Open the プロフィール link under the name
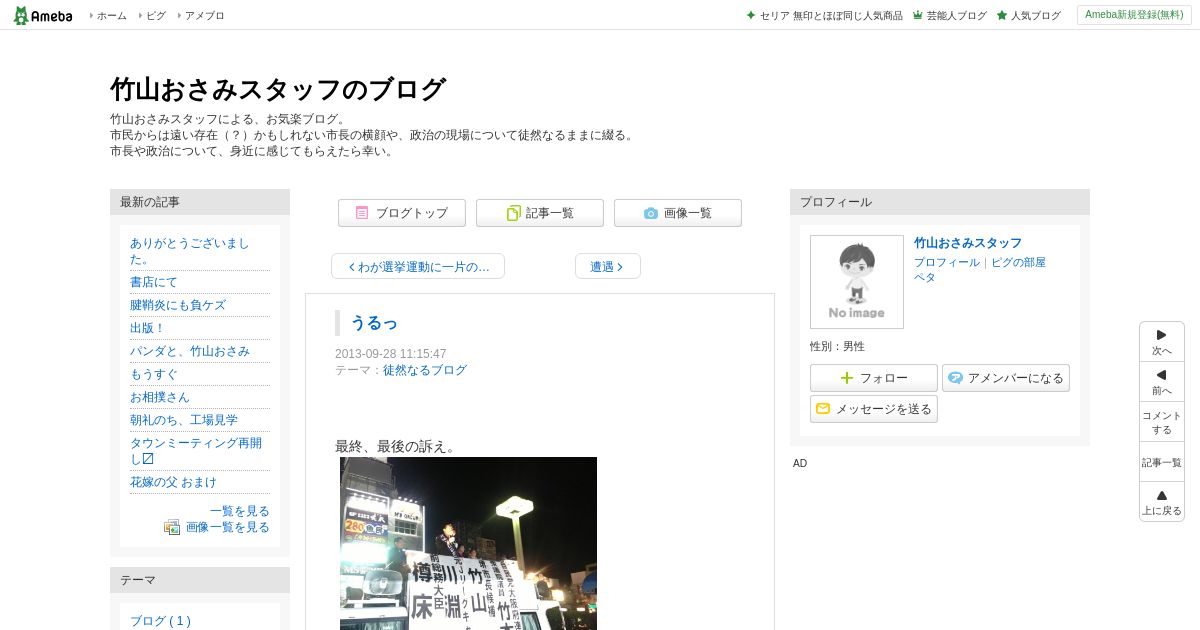The image size is (1200, 630). 947,262
